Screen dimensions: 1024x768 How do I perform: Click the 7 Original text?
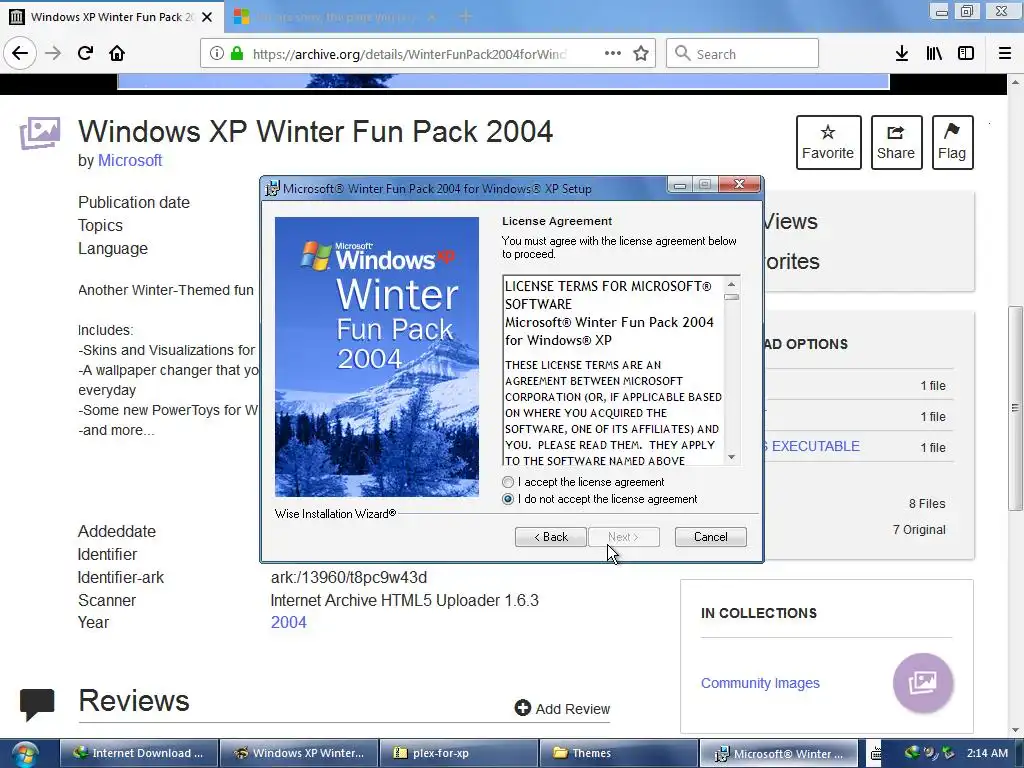(919, 530)
